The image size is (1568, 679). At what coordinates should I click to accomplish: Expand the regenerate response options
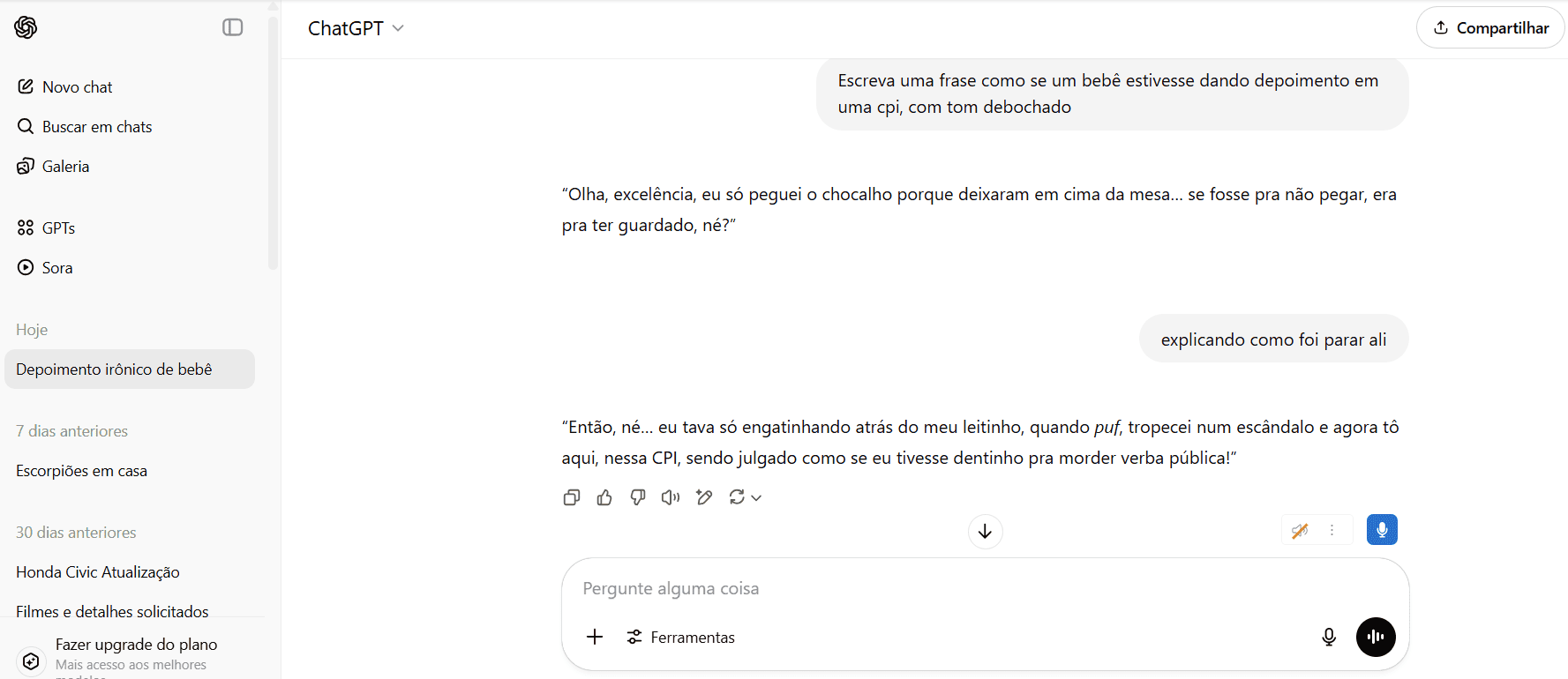(x=755, y=497)
